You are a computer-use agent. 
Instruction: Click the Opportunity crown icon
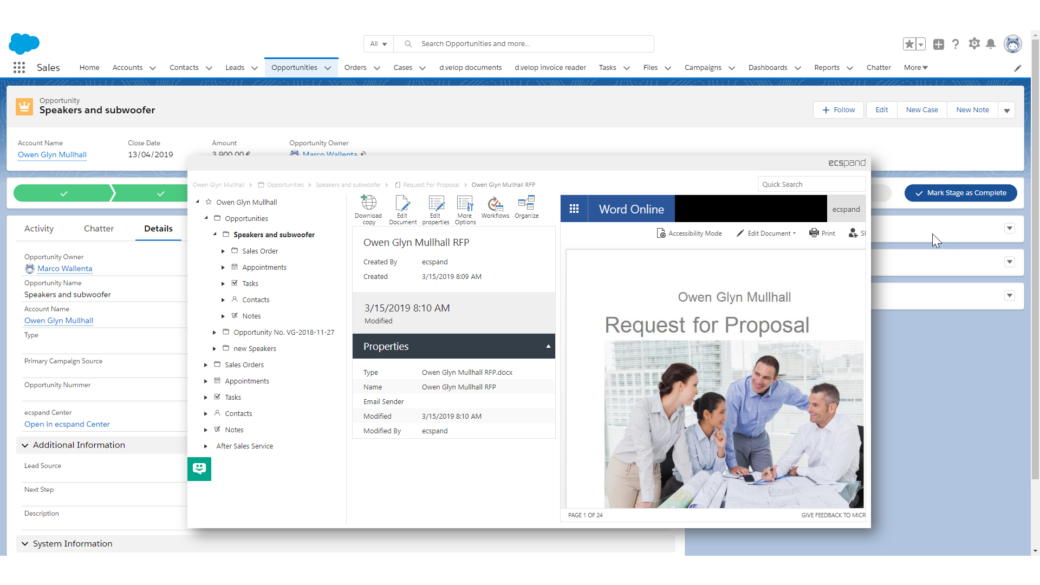tap(25, 106)
